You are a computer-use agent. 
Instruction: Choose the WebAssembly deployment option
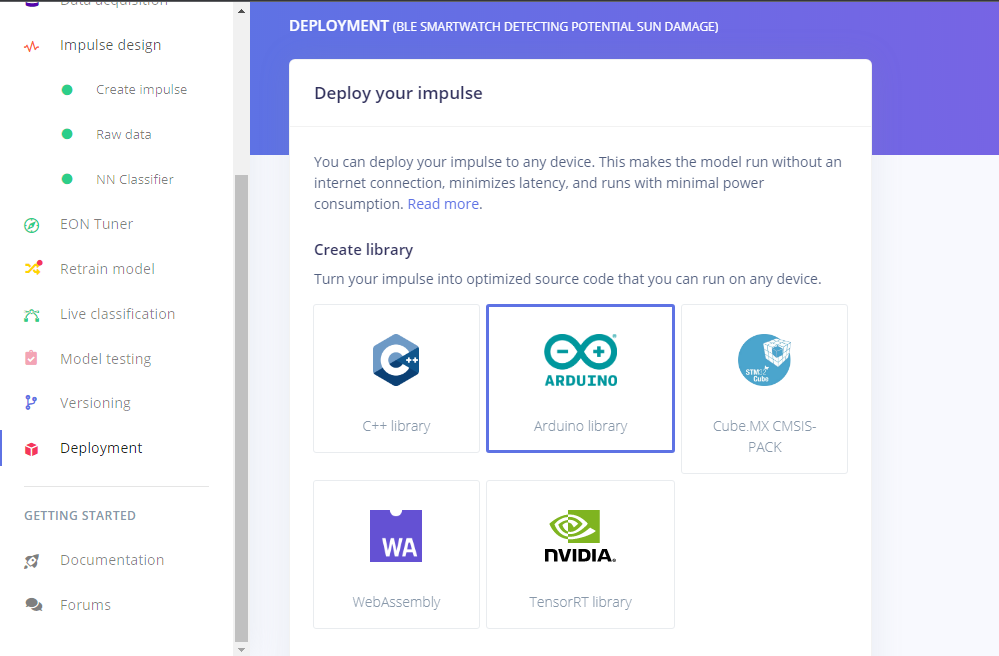pos(396,554)
